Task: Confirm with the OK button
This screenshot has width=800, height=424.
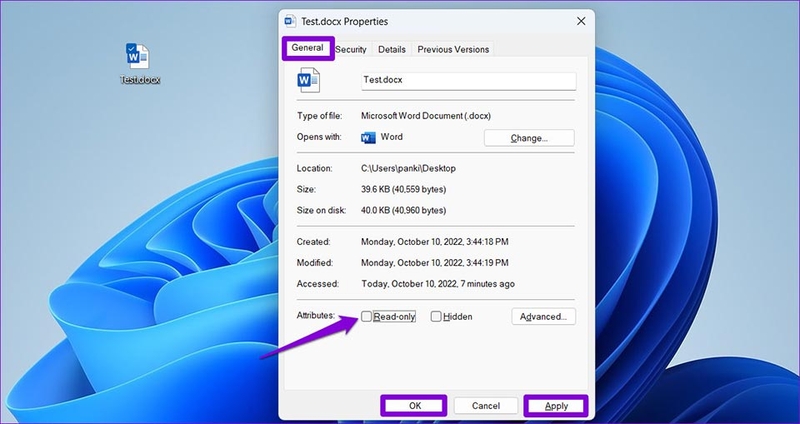Action: 414,406
